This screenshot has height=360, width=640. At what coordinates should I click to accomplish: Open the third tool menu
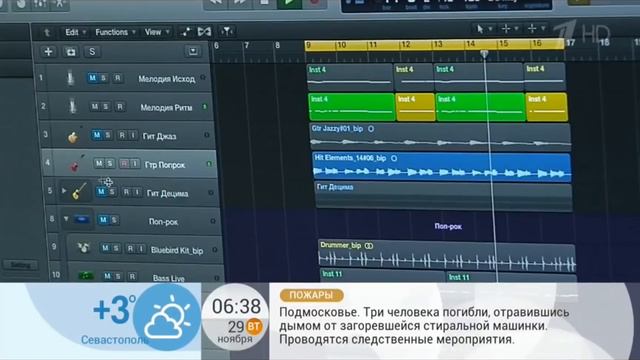(x=536, y=29)
